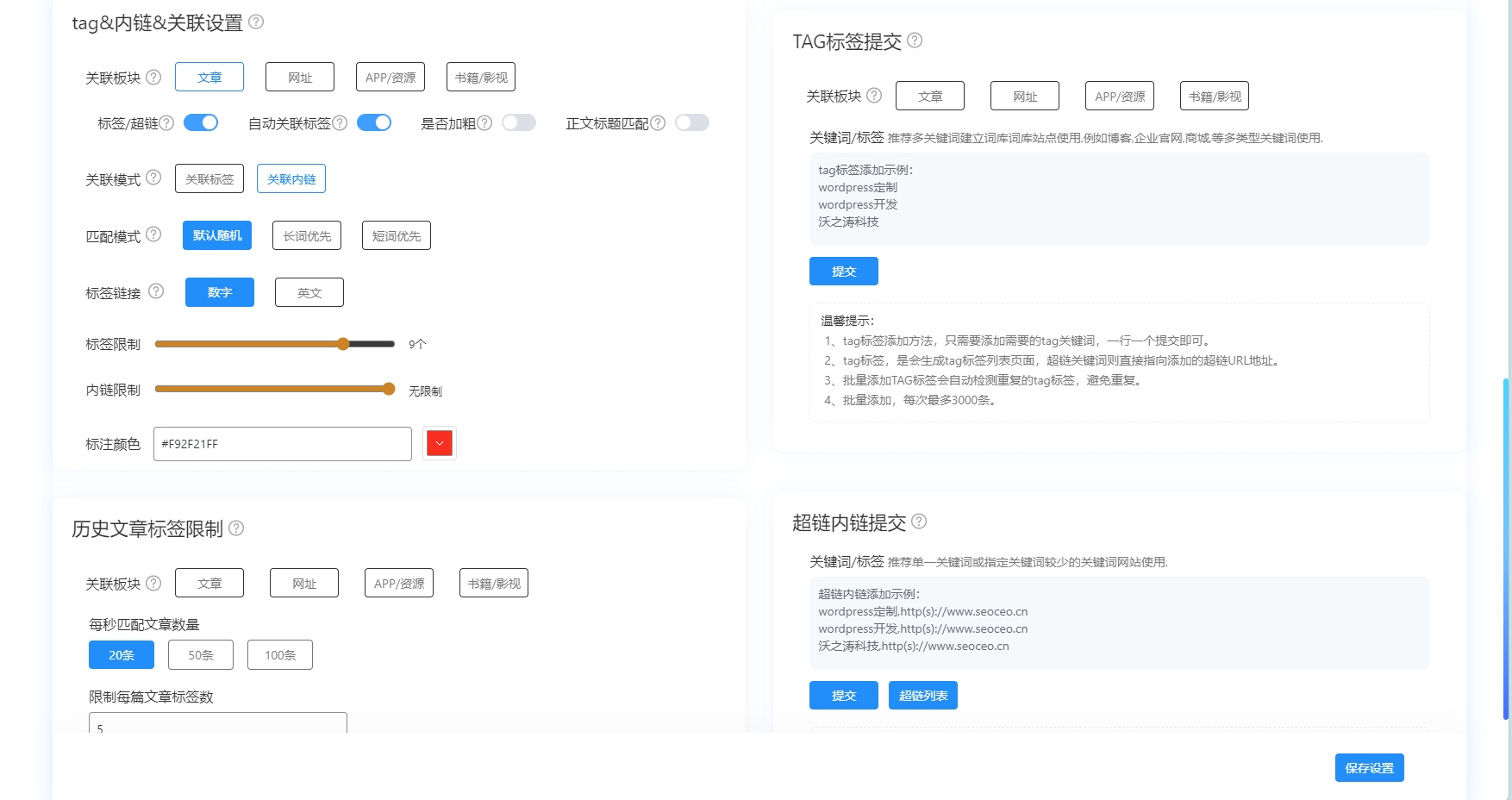Enable the 是否加粗 switch
The height and width of the screenshot is (800, 1512).
coord(519,123)
